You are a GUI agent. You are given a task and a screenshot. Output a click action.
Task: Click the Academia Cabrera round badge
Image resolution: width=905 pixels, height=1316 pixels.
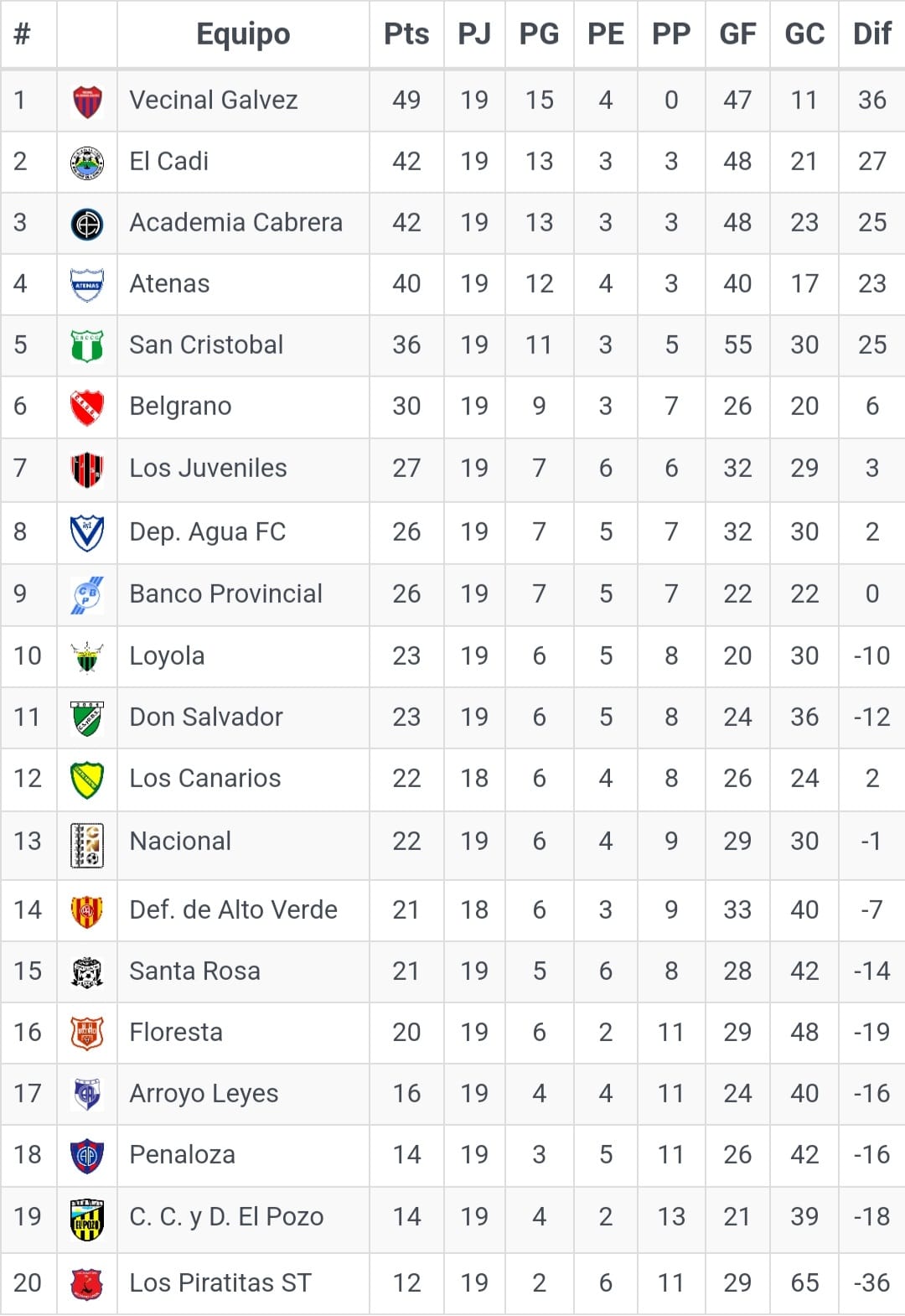[x=87, y=223]
